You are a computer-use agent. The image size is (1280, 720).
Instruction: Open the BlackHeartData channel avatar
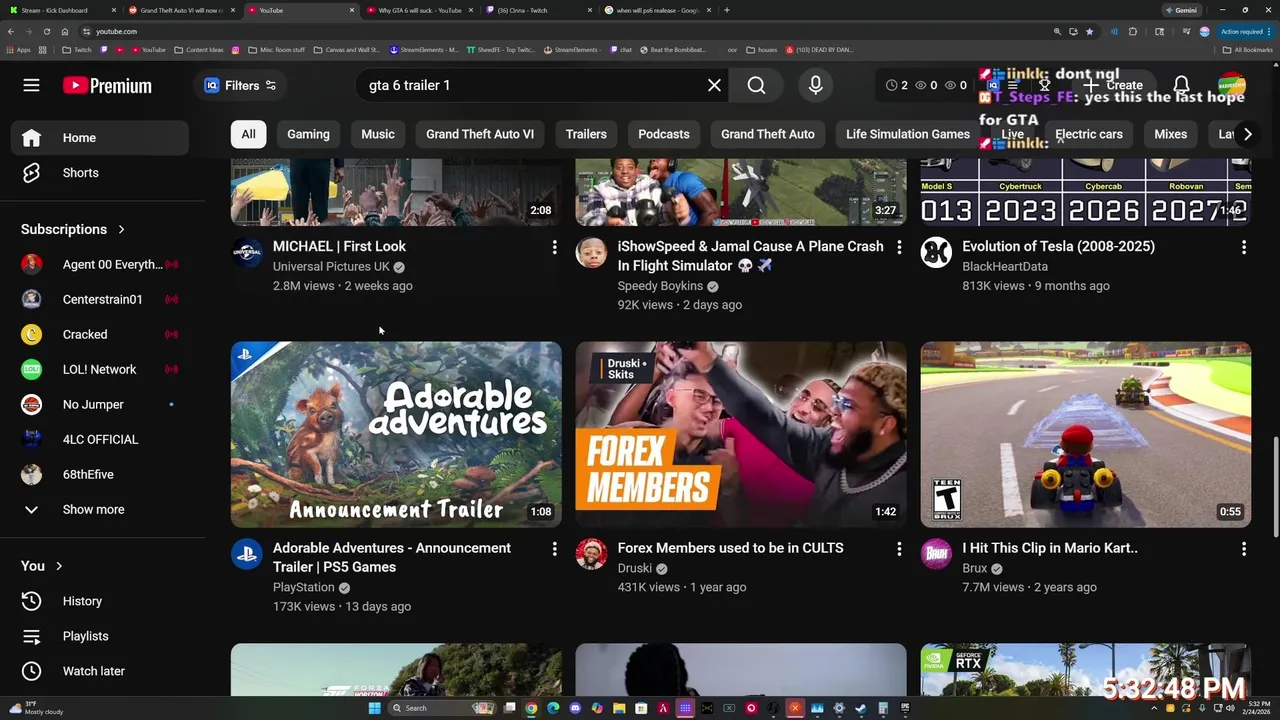[936, 252]
